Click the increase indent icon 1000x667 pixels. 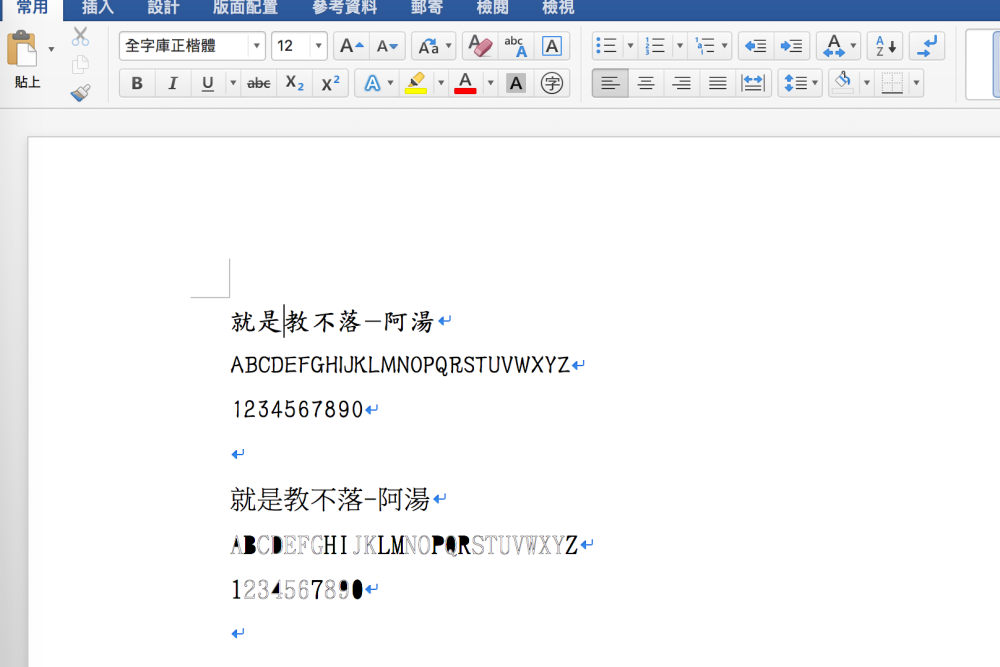point(791,46)
